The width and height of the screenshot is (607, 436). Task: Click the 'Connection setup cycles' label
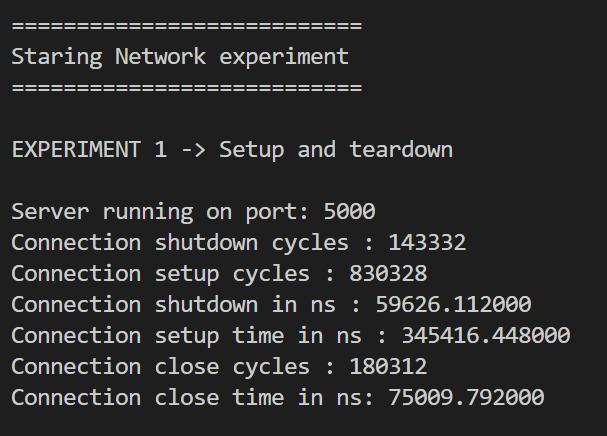[x=161, y=275]
